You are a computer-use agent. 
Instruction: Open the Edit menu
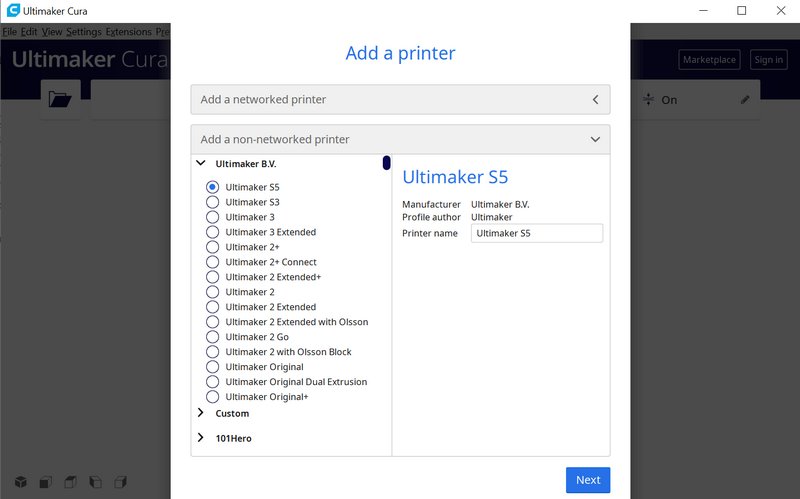[29, 32]
